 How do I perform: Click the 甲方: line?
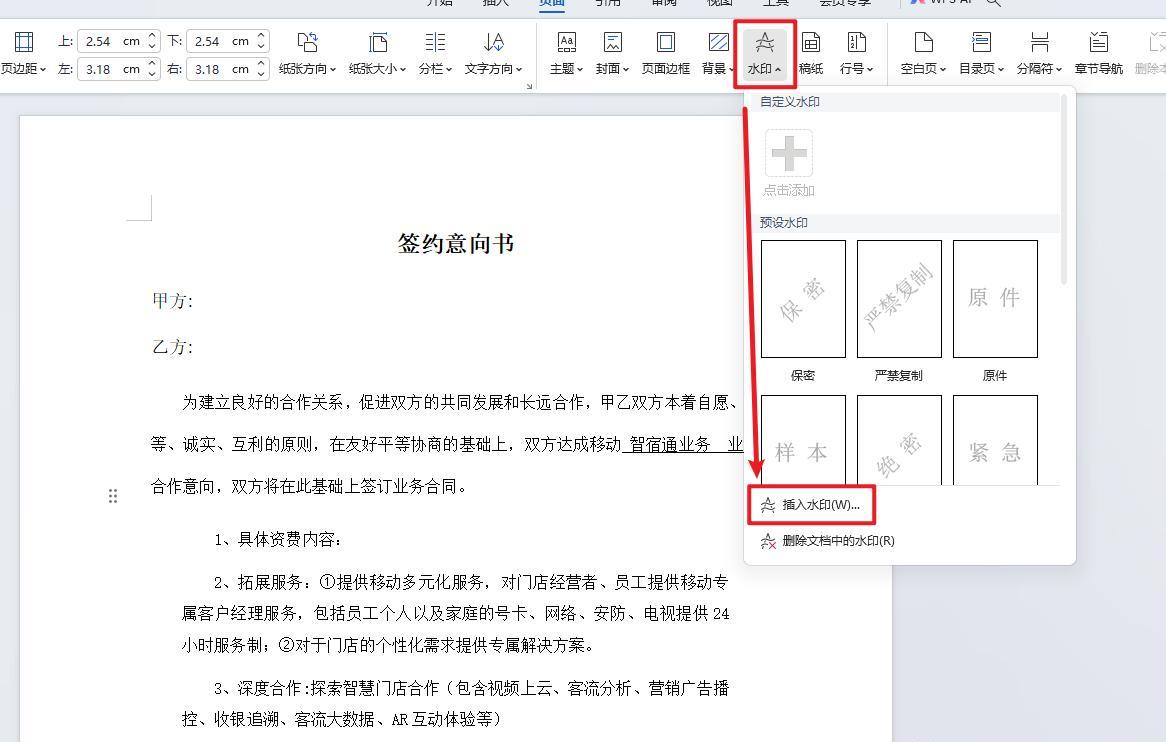pos(173,300)
